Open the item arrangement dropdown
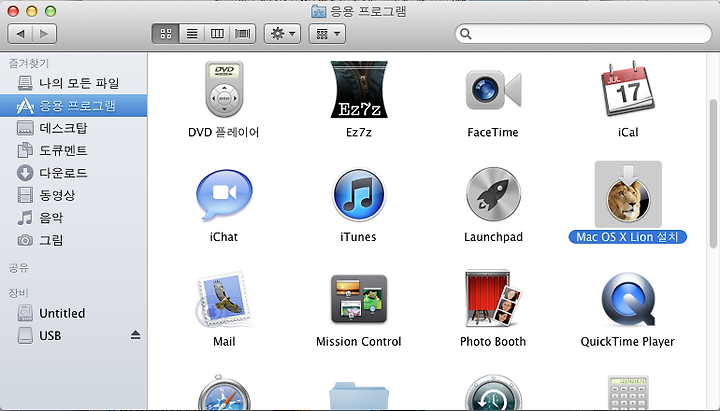Screen dimensions: 720x411 (327, 34)
